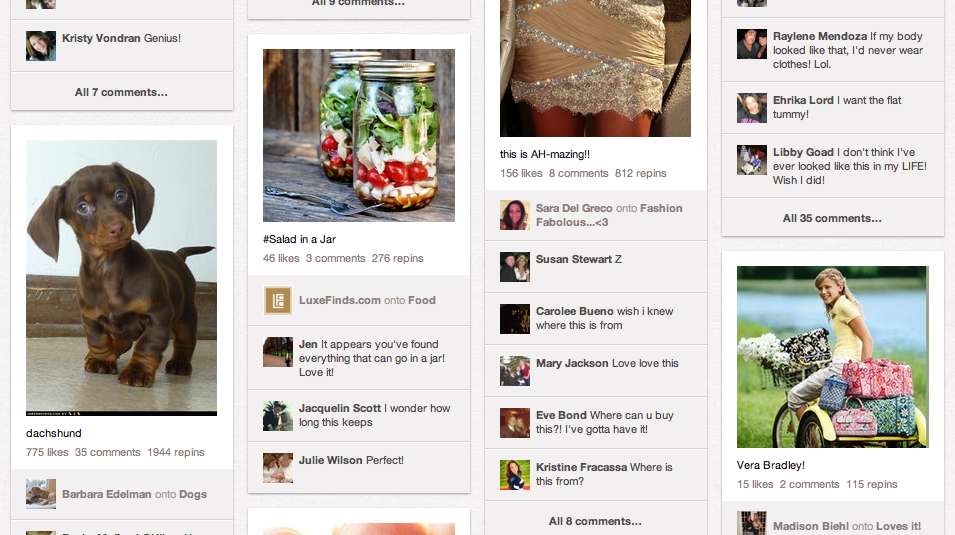
Task: Expand All 35 comments link
Action: (832, 218)
